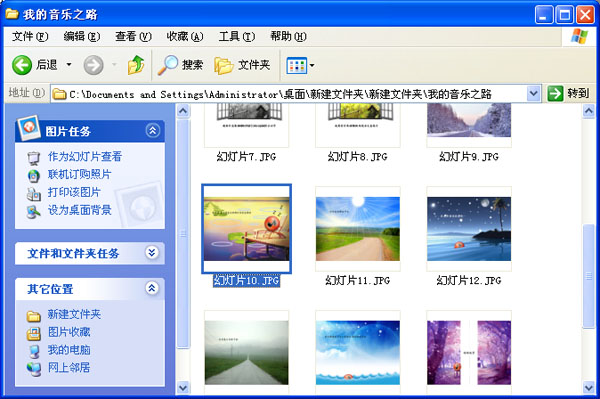Viewport: 600px width, 399px height.
Task: Open 图片收藏 link
Action: [69, 332]
